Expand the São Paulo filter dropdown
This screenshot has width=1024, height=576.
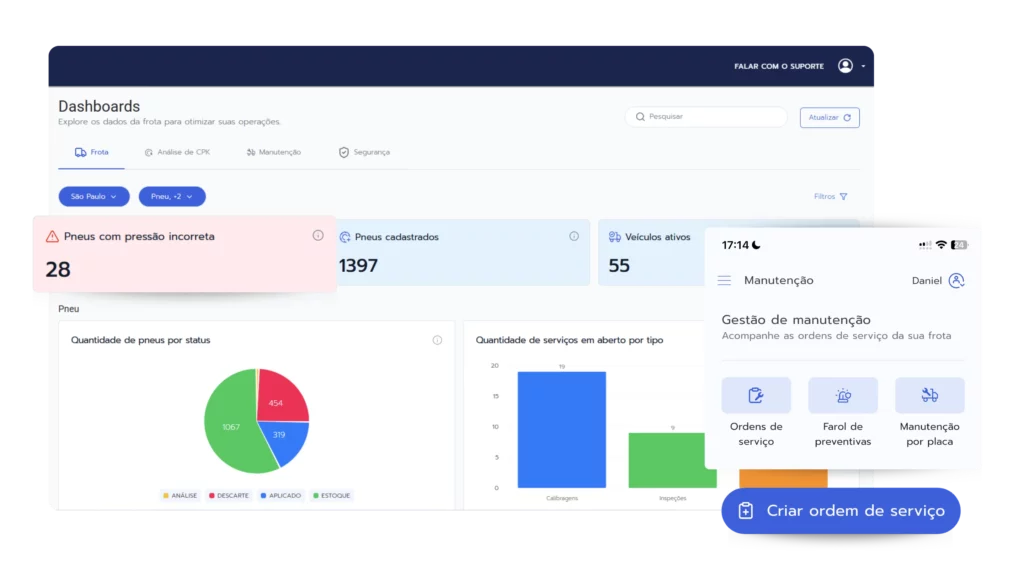(x=94, y=197)
